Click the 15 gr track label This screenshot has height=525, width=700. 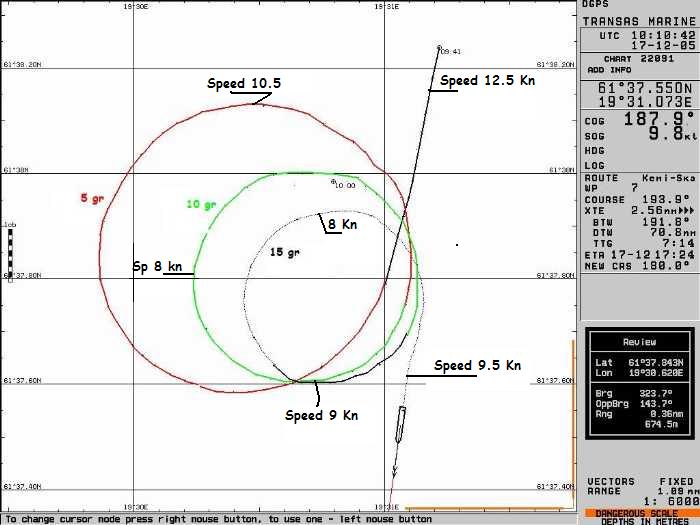(x=285, y=252)
